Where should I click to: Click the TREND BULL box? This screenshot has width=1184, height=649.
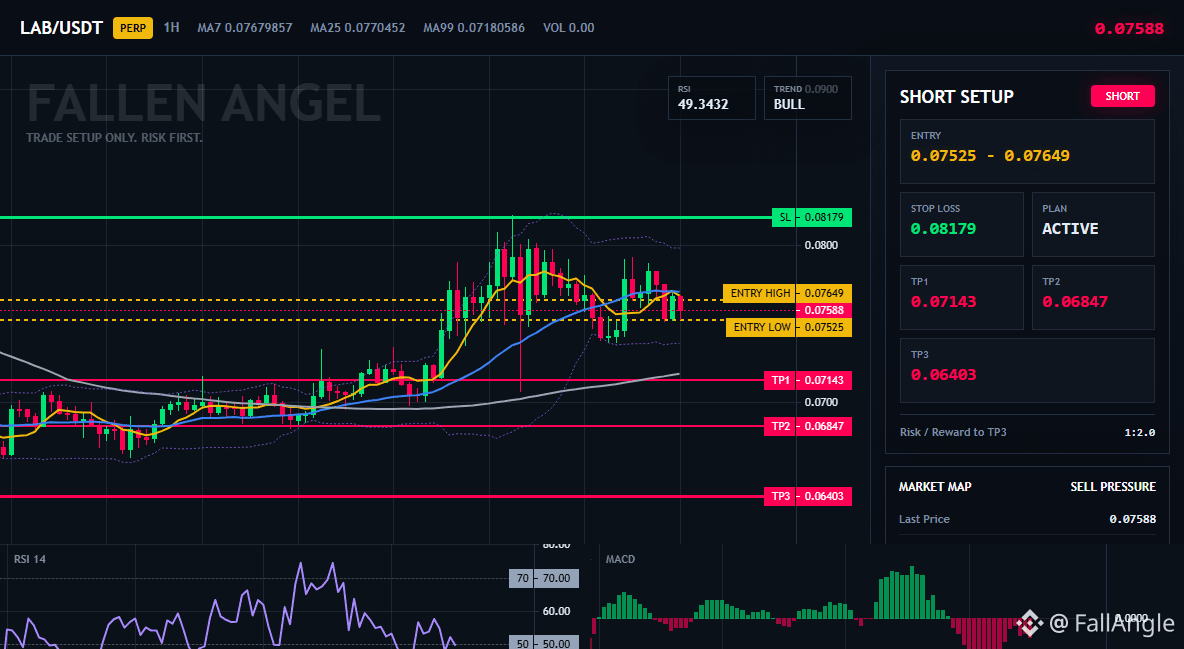[807, 97]
